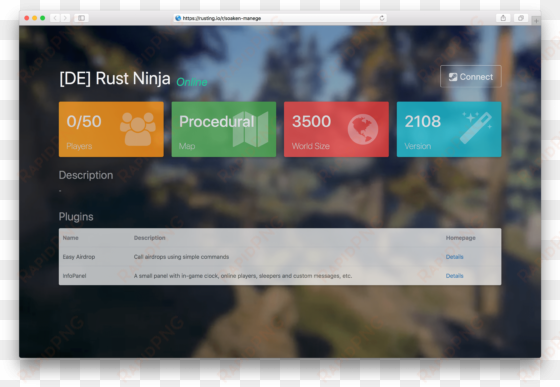Click the Connect button
The height and width of the screenshot is (387, 560).
tap(471, 76)
